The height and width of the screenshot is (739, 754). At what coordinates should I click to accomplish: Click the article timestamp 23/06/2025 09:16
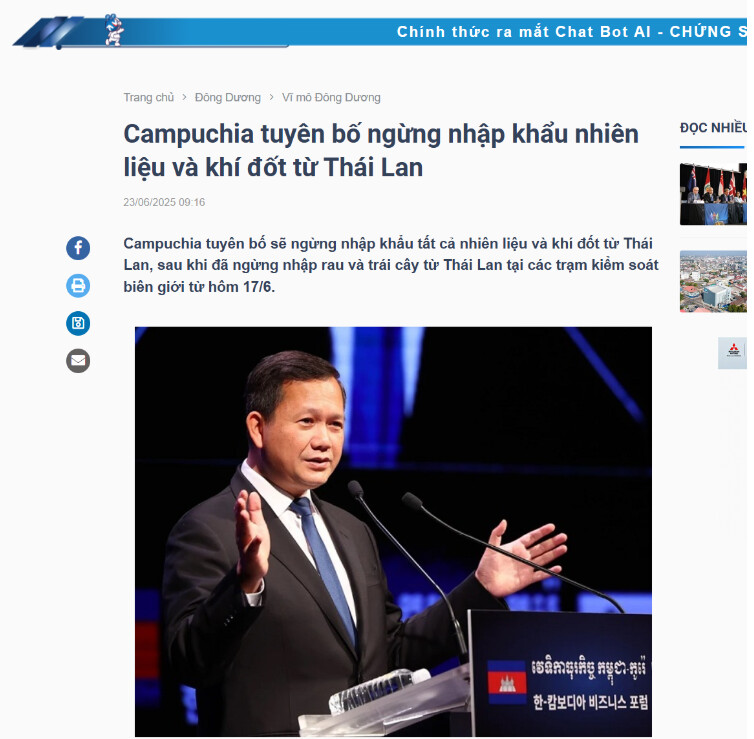(x=164, y=202)
